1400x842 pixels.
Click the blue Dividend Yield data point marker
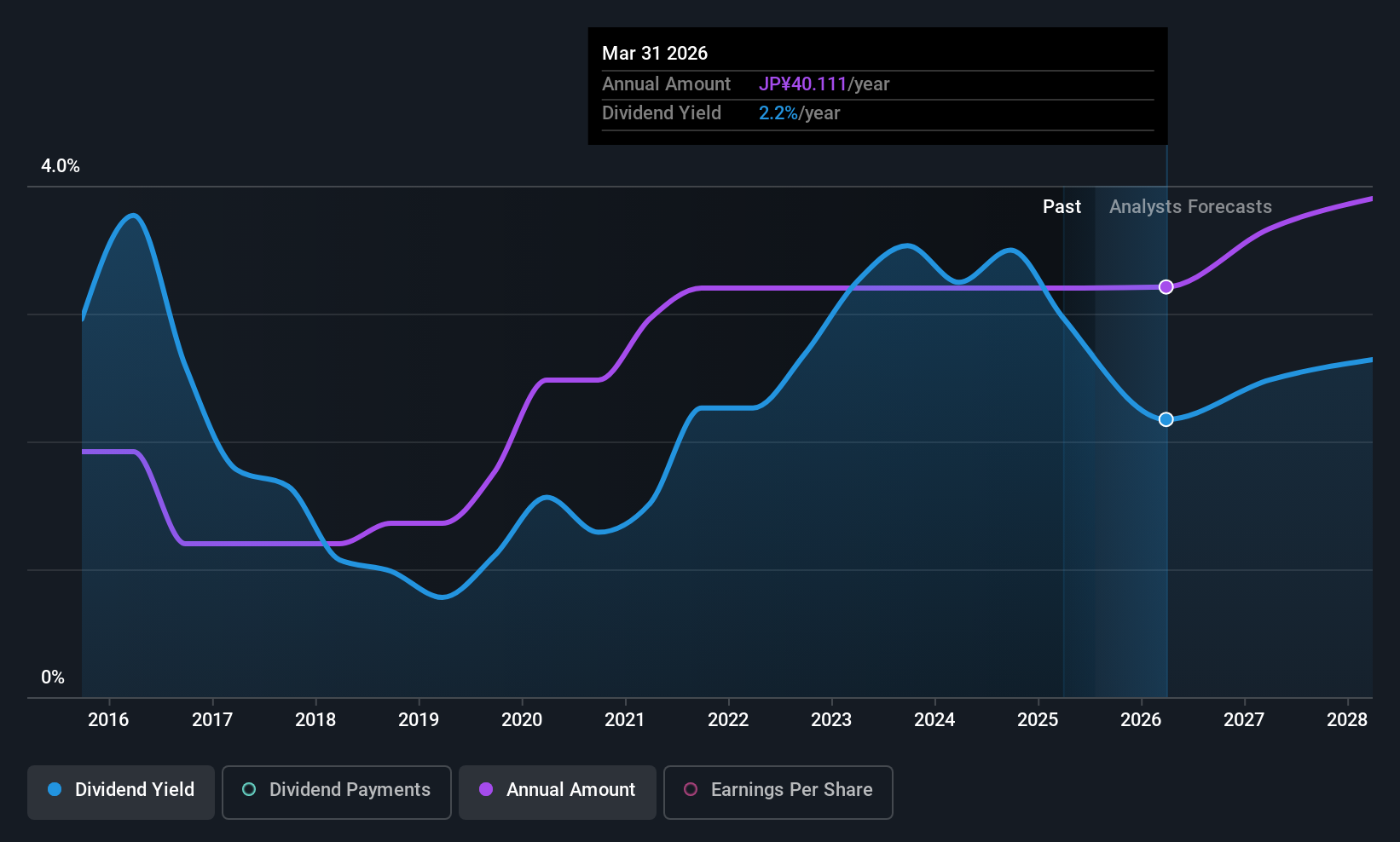click(x=1166, y=419)
